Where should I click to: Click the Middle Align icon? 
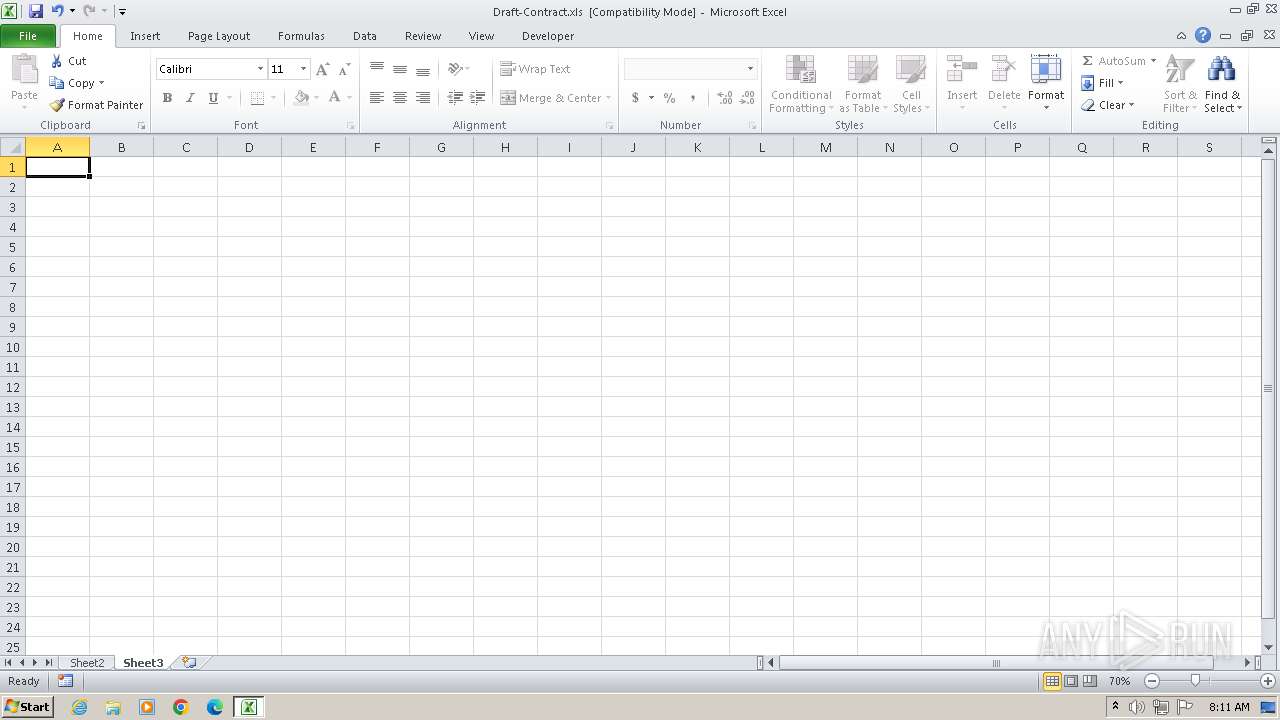click(400, 69)
